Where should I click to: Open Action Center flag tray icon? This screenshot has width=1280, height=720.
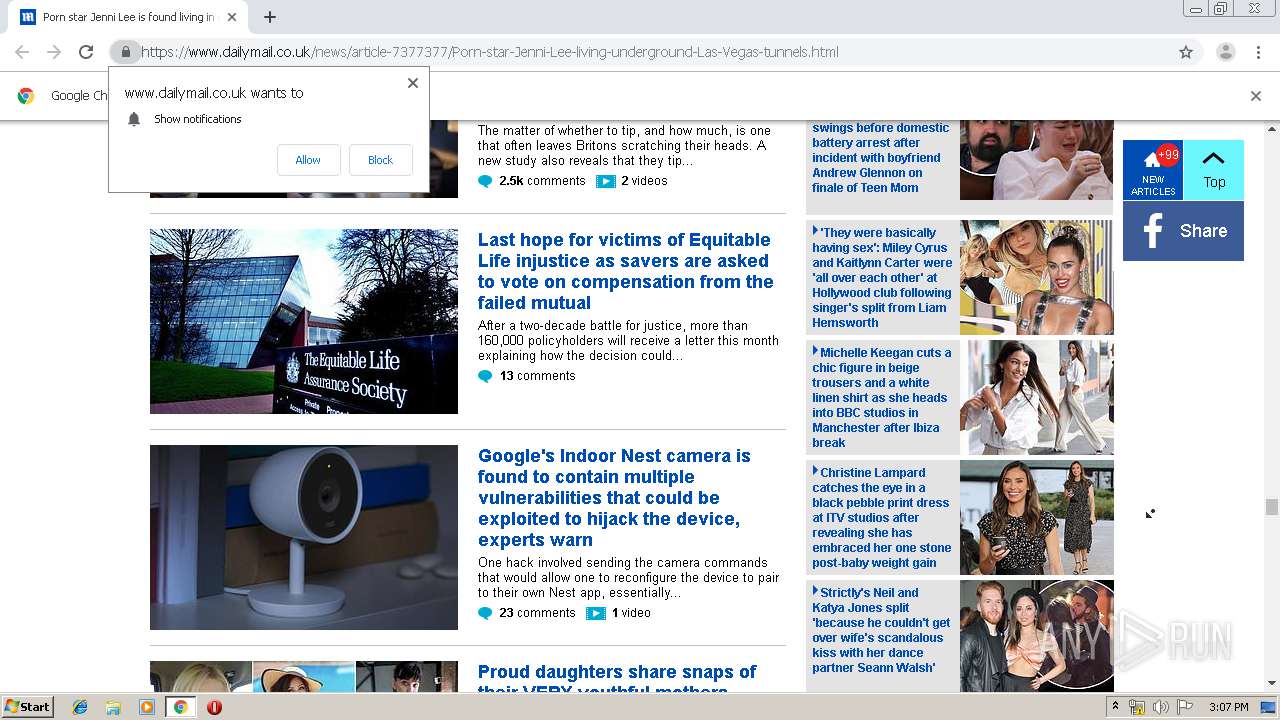pos(1185,707)
